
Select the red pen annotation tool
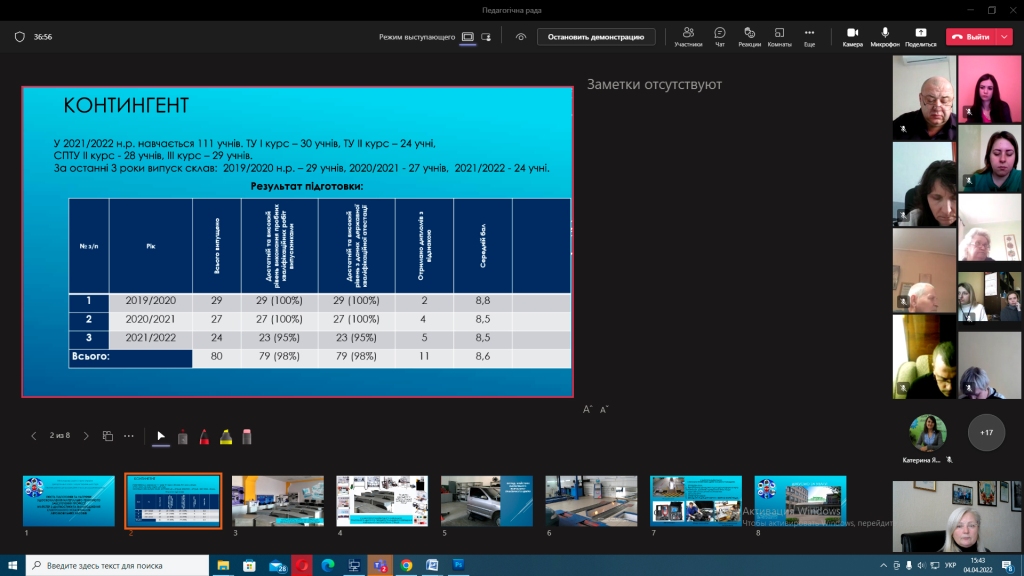click(x=204, y=436)
